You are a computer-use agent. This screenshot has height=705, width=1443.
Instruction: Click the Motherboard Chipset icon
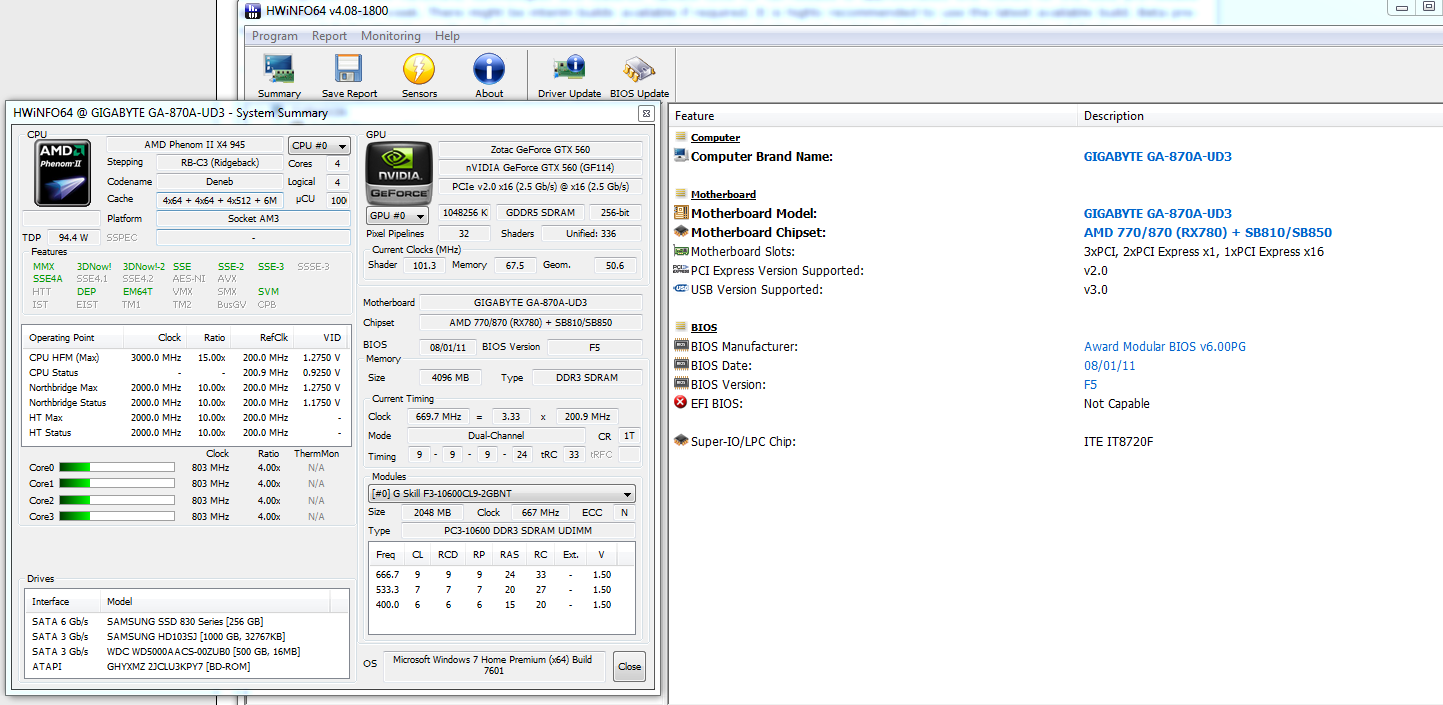point(681,232)
